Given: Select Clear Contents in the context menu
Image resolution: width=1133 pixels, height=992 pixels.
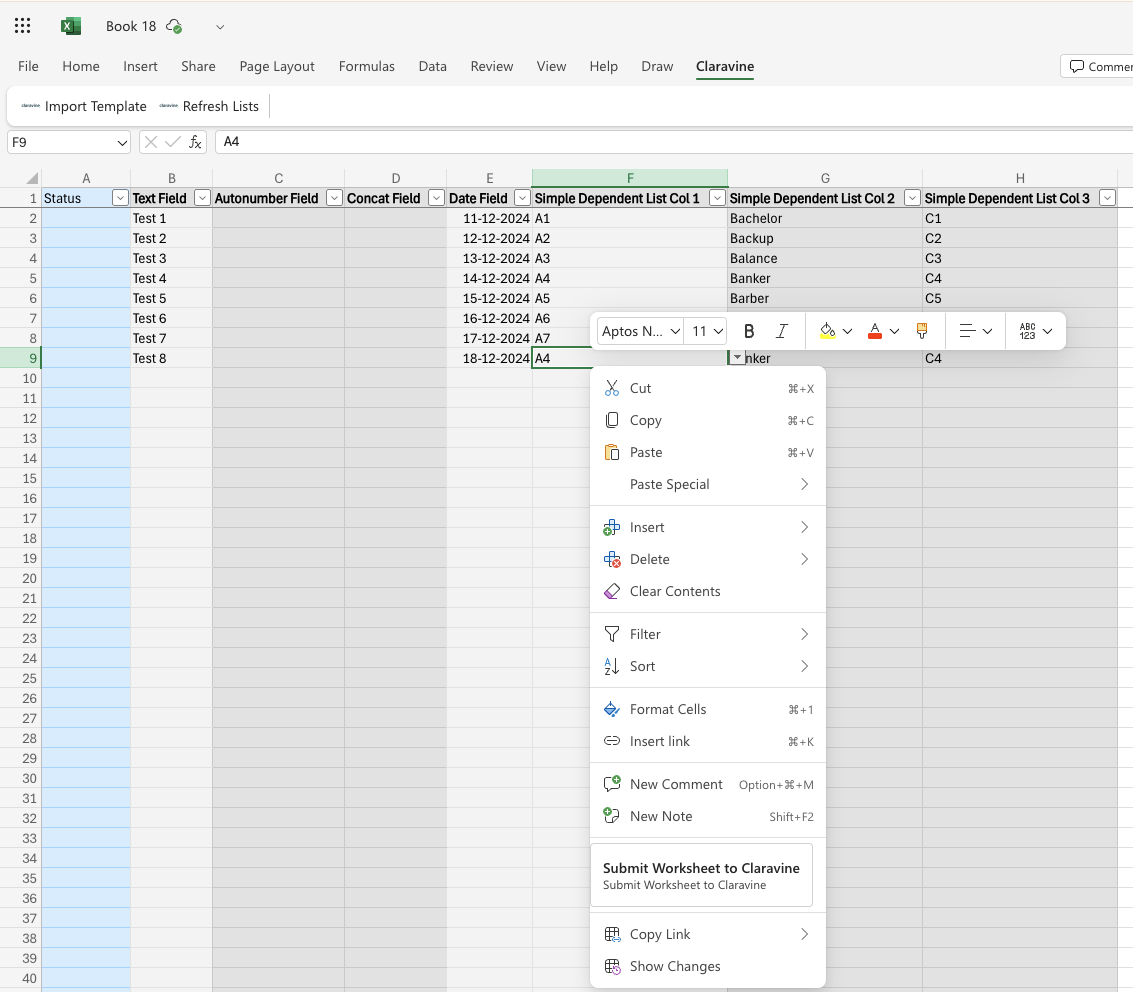Looking at the screenshot, I should 708,591.
